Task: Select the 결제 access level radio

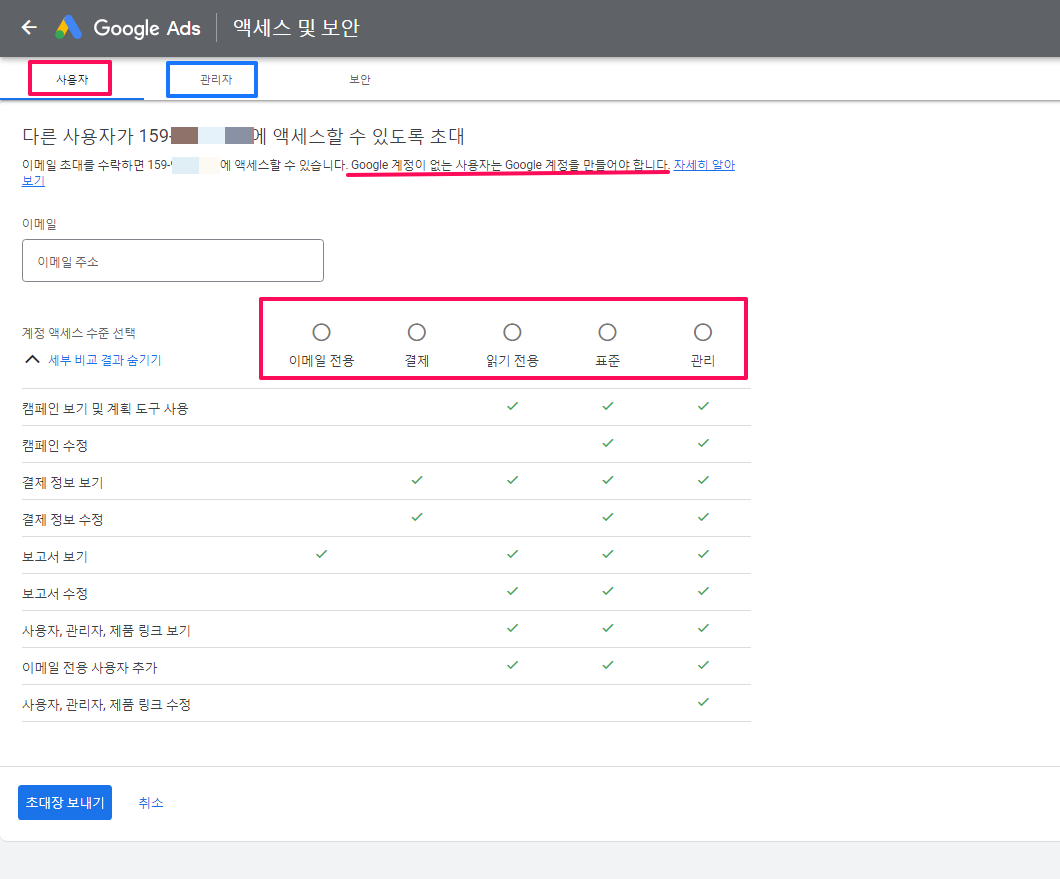Action: (x=417, y=331)
